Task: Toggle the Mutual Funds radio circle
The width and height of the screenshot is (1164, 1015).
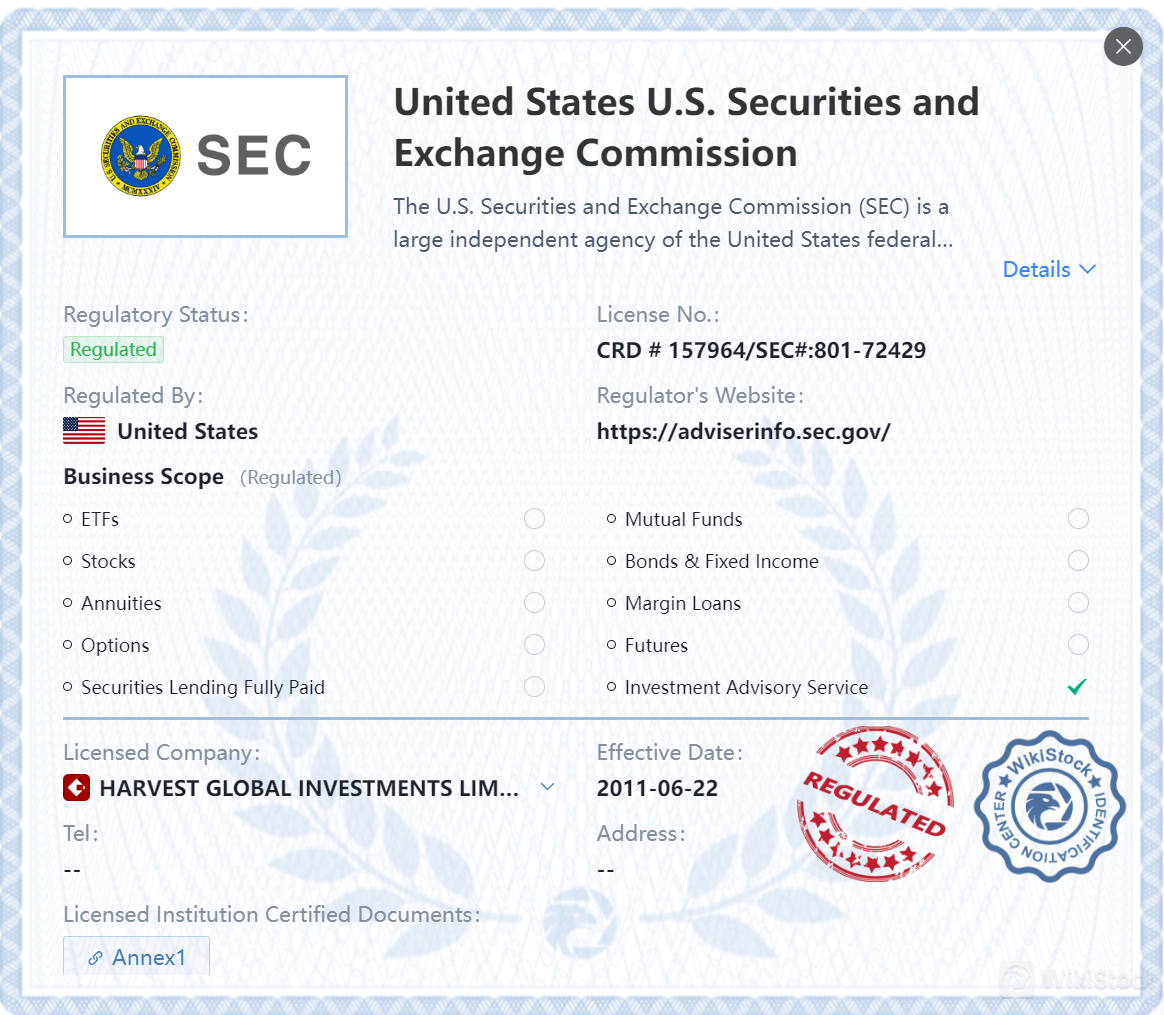Action: coord(1078,518)
